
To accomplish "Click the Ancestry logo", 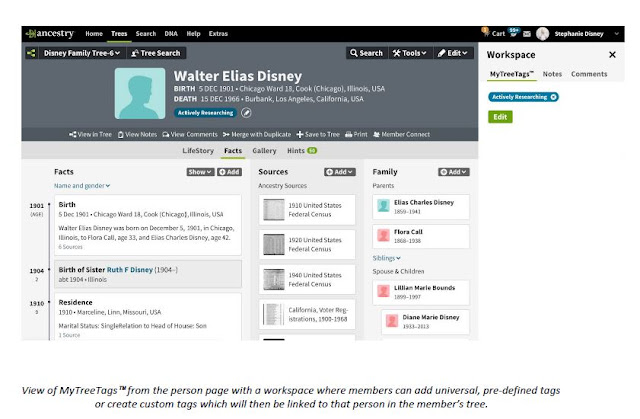I will (x=50, y=33).
